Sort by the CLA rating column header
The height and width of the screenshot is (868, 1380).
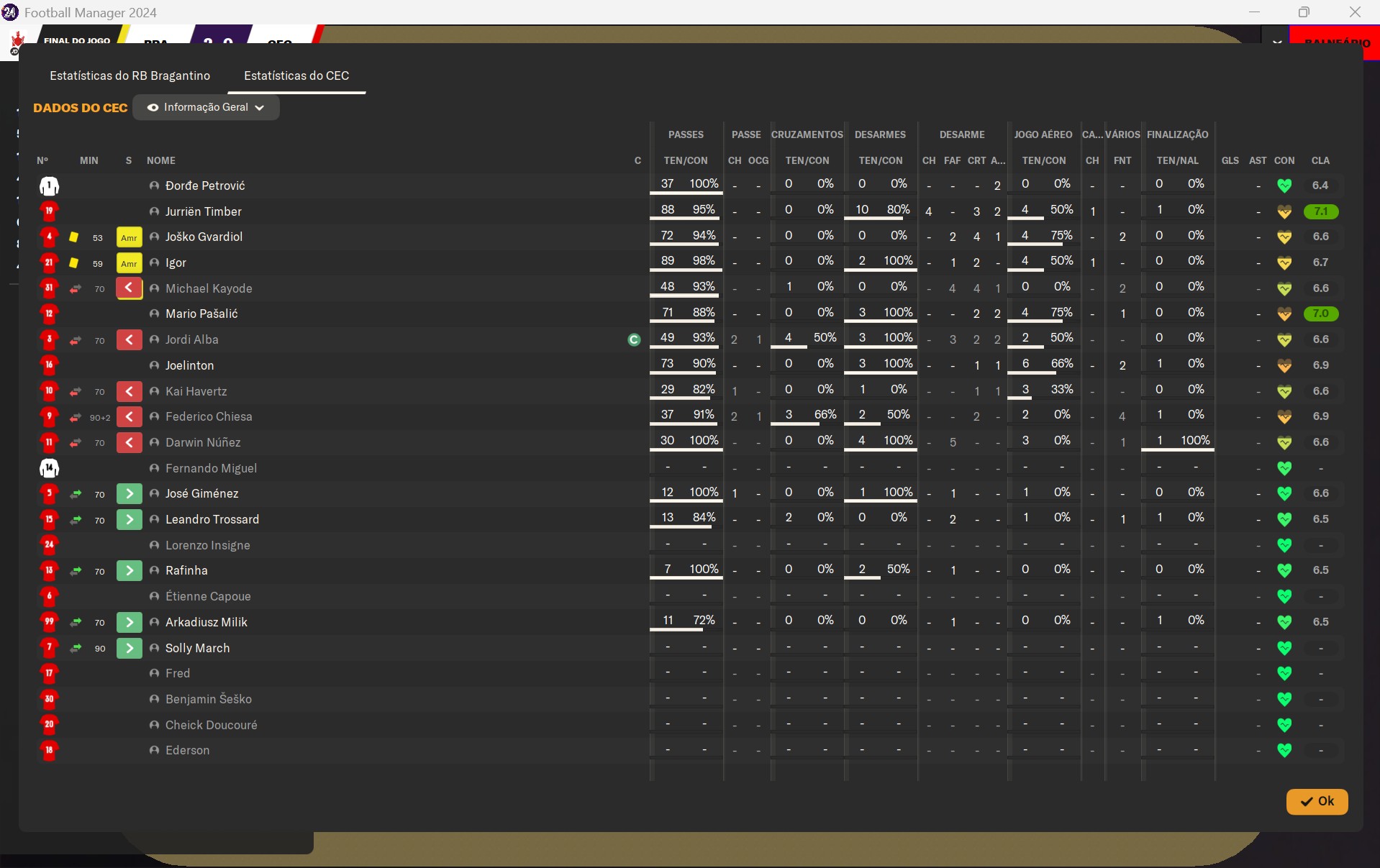coord(1320,160)
